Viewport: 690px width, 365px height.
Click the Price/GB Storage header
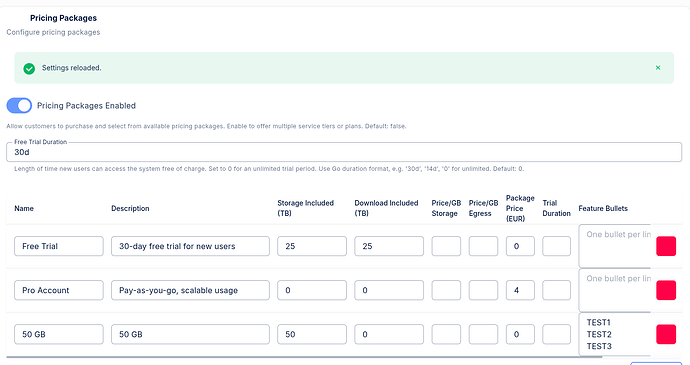pos(446,208)
